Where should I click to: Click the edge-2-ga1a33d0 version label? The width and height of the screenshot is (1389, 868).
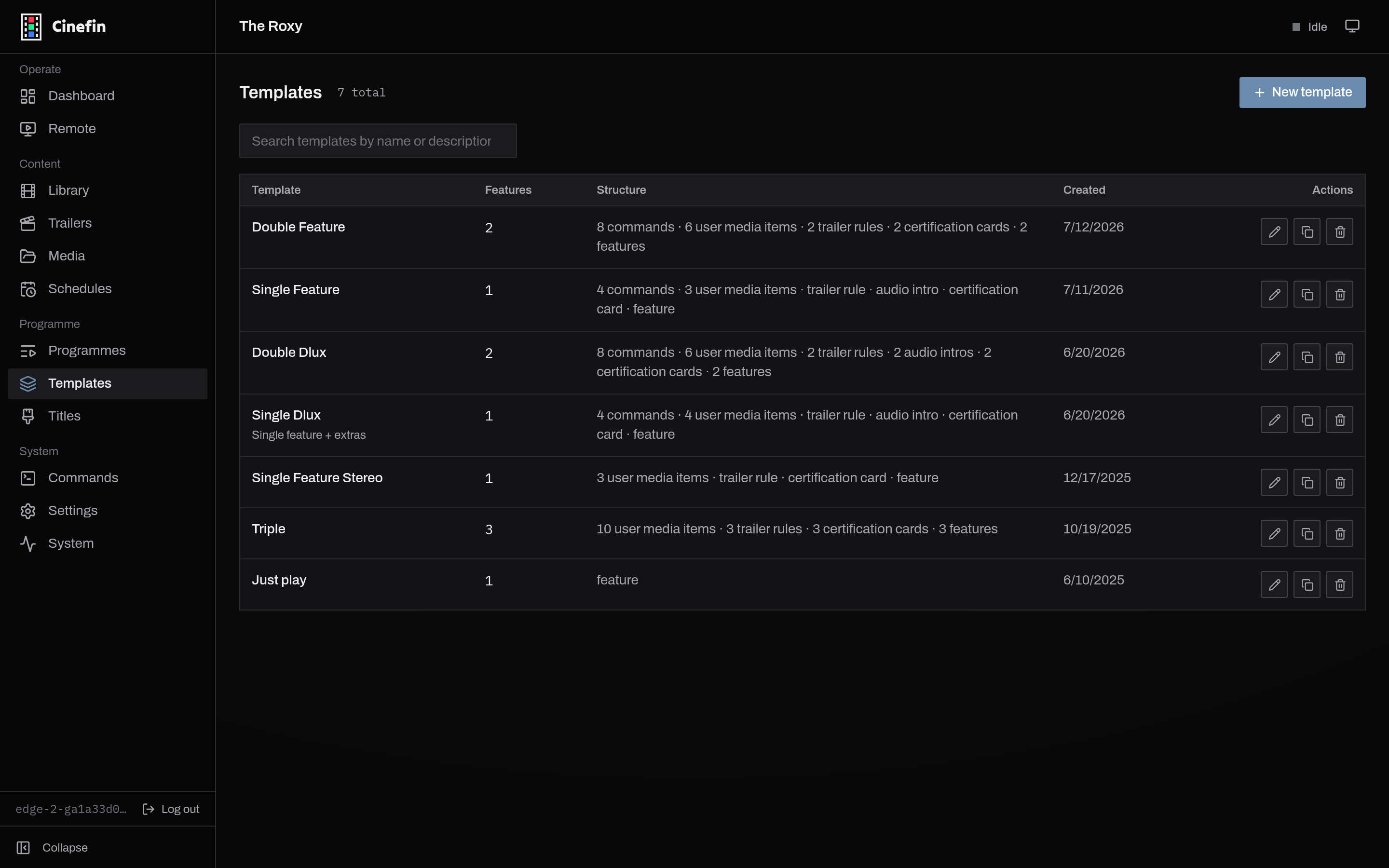coord(71,809)
